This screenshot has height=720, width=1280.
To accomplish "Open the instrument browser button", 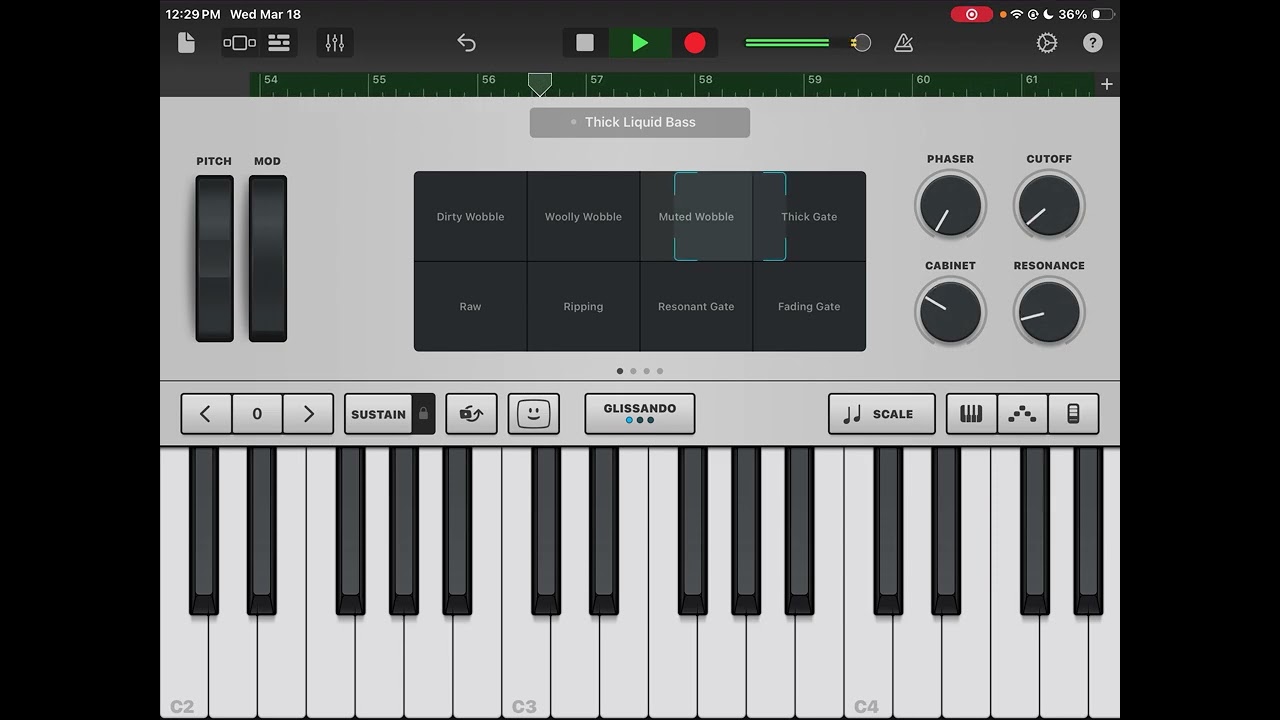I will click(x=239, y=43).
